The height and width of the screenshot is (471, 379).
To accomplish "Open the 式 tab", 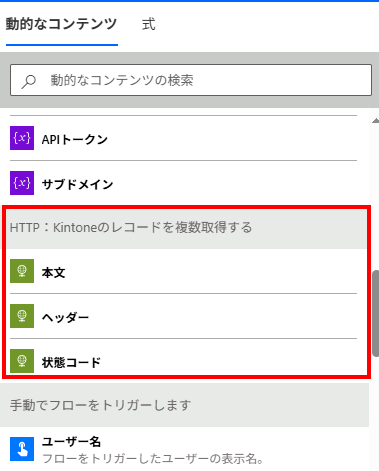I will click(x=149, y=24).
